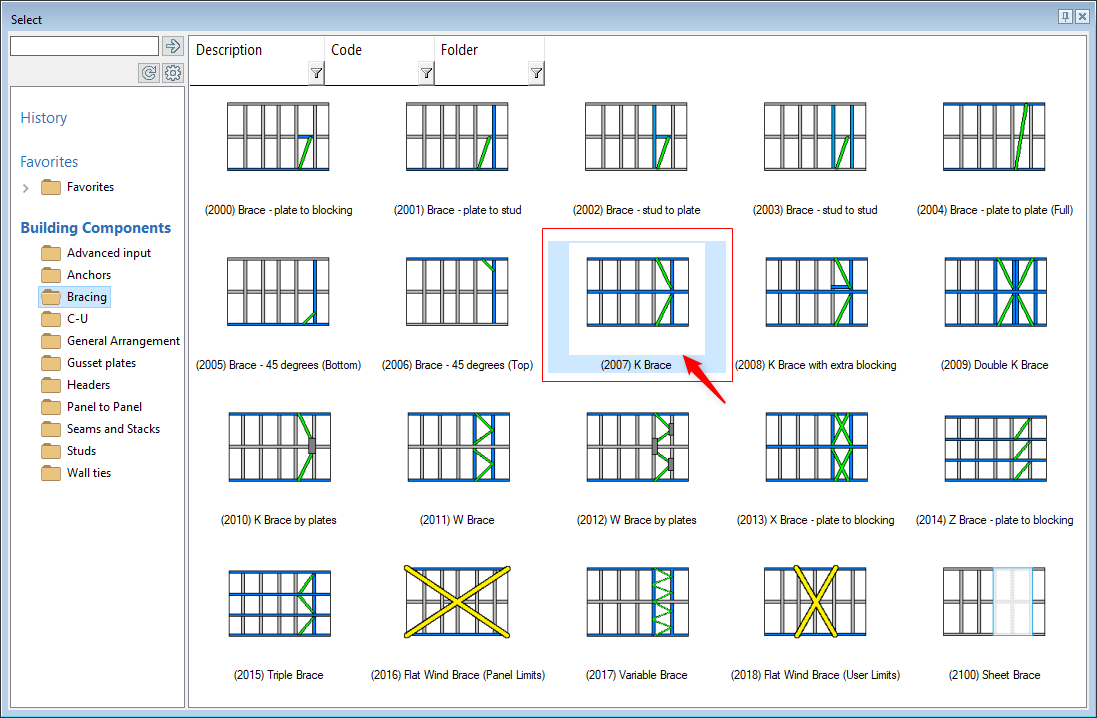Open the Folder column filter dropdown
The width and height of the screenshot is (1097, 718).
536,73
